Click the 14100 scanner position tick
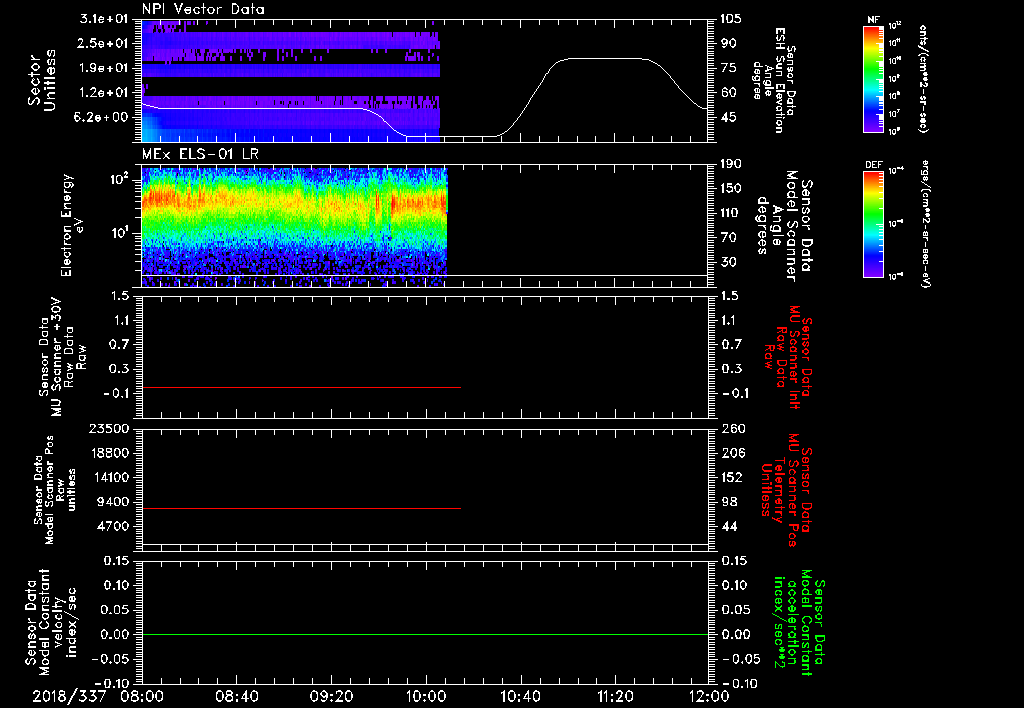 (110, 477)
